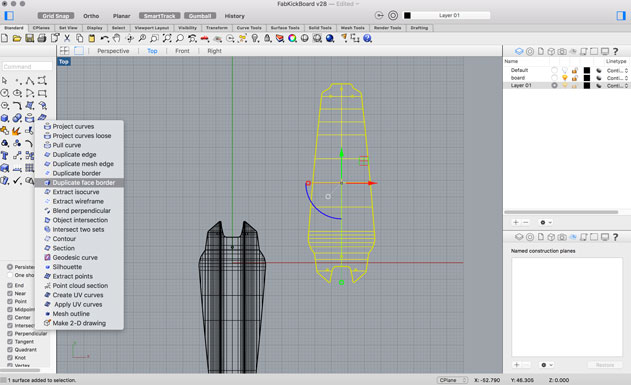
Task: Toggle the Quadrant object snap checkbox
Action: [10, 349]
